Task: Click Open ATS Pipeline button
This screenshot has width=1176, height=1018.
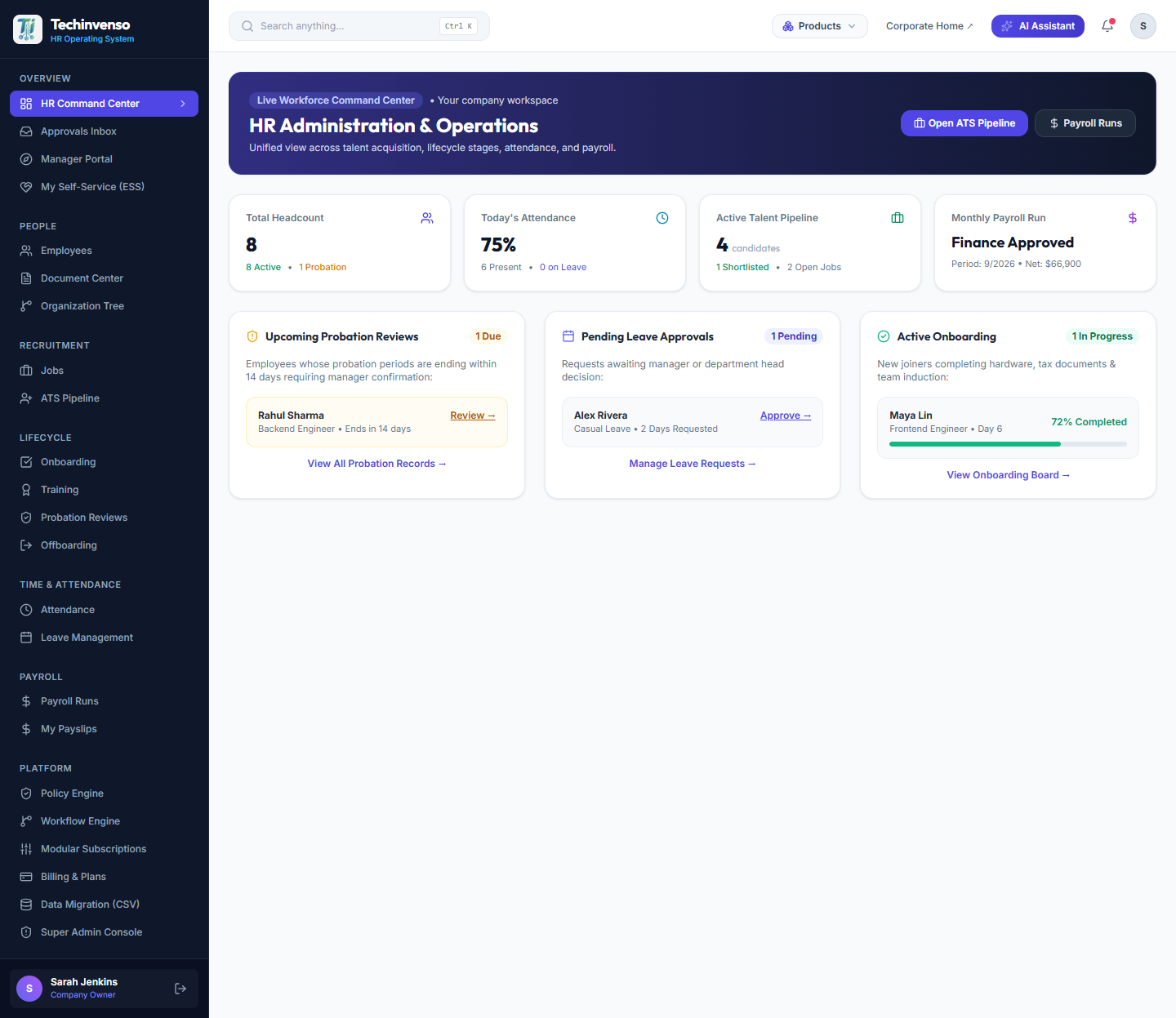Action: point(964,123)
